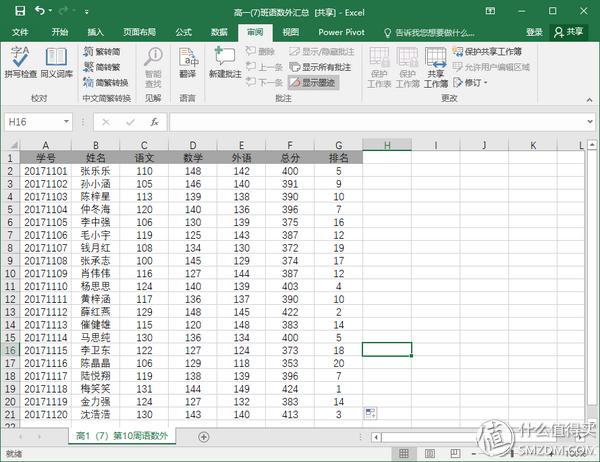The width and height of the screenshot is (600, 462).
Task: Click the zoom out minus button
Action: tap(474, 454)
